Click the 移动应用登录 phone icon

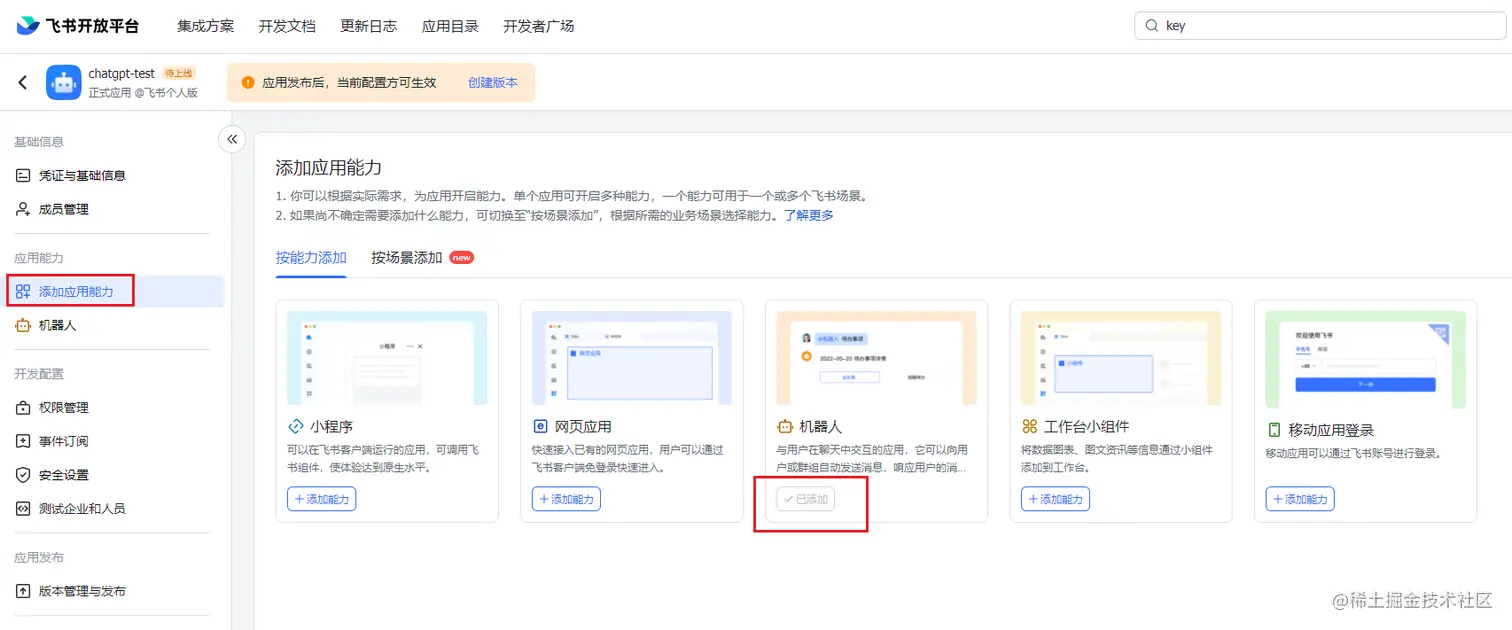(1274, 430)
